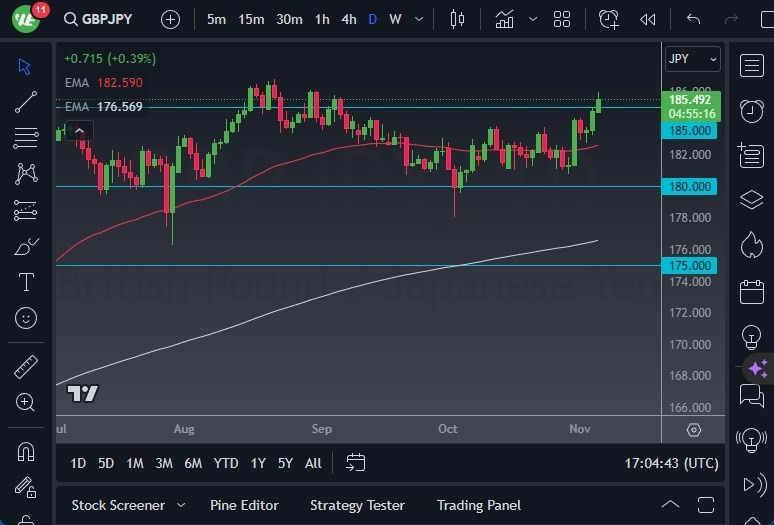774x525 pixels.
Task: Open the alerts clock panel
Action: 752,111
